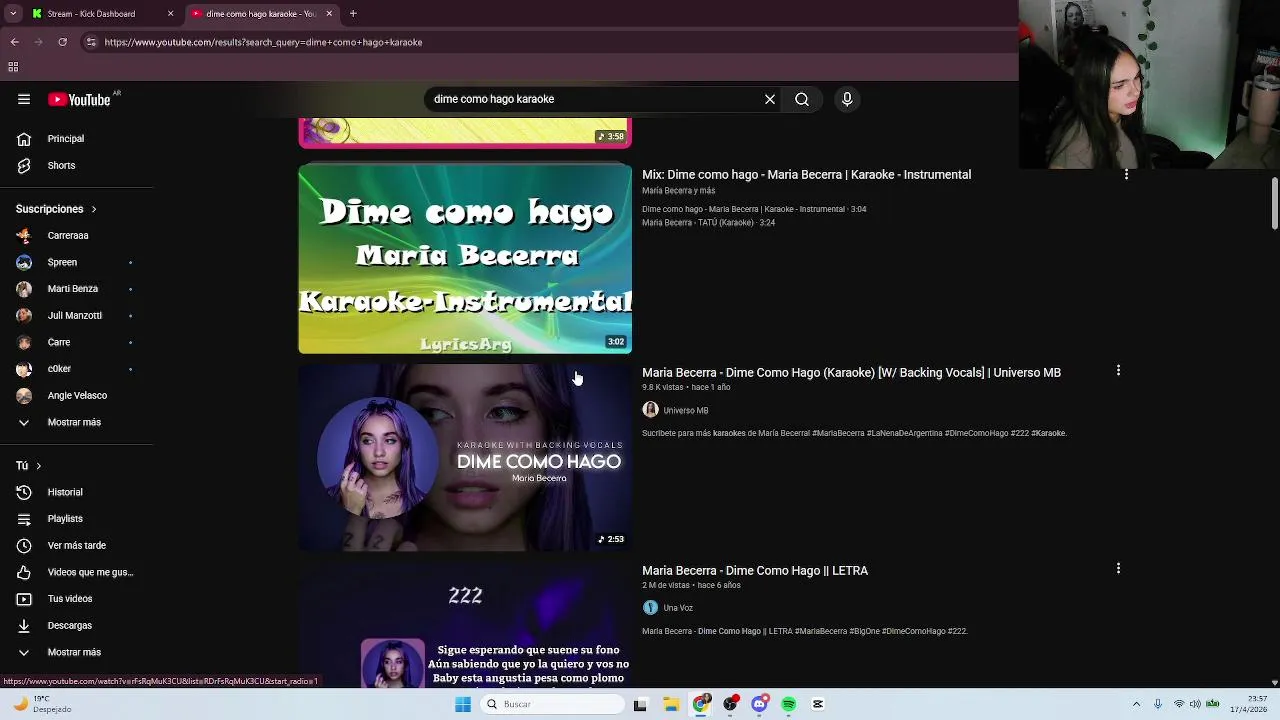Screen dimensions: 1280x720
Task: Expand Mostrar más under subscriptions
Action: tap(76, 422)
